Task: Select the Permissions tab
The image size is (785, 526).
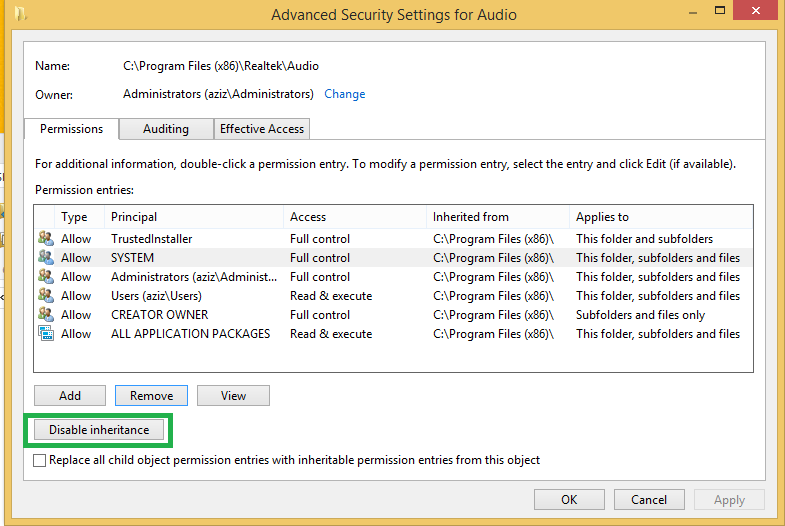Action: tap(71, 129)
